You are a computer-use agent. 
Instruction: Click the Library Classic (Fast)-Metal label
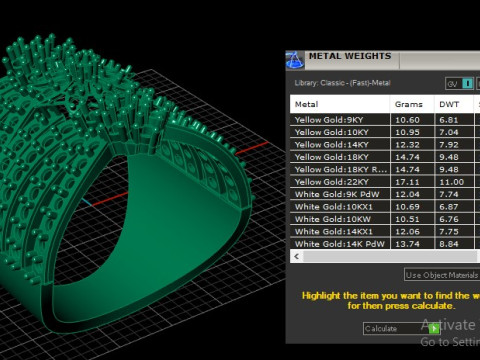[x=342, y=83]
